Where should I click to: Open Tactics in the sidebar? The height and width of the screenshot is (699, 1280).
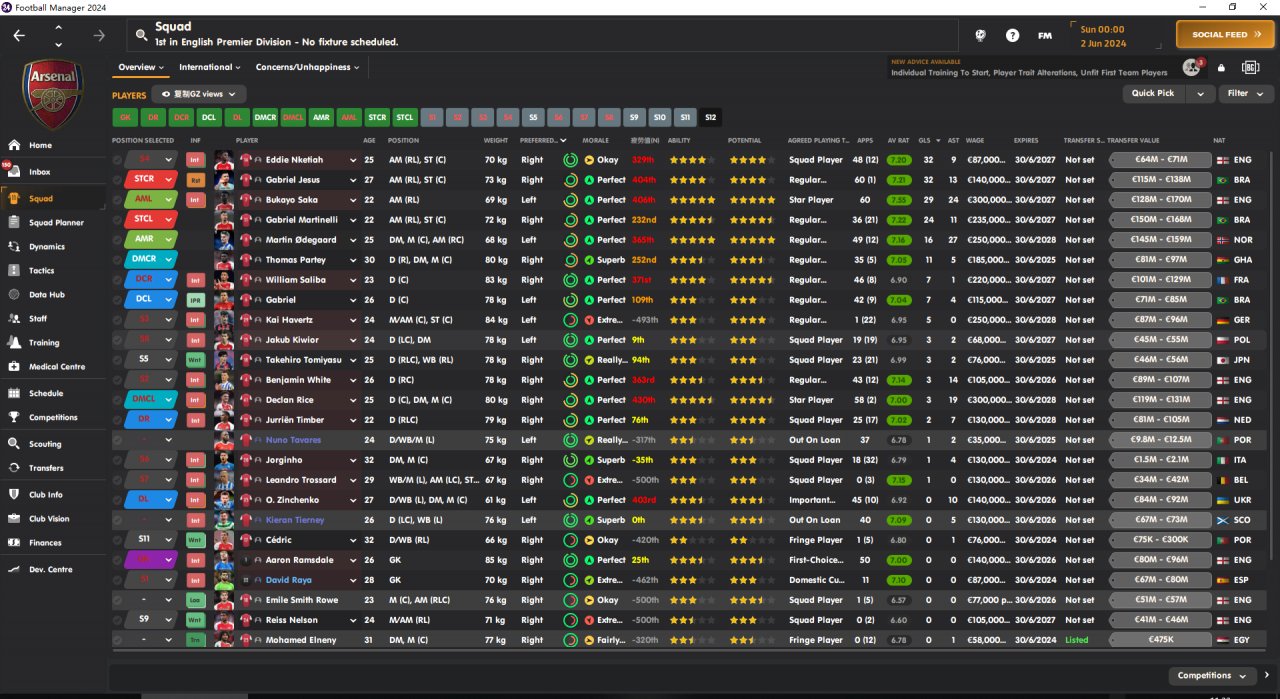55,270
